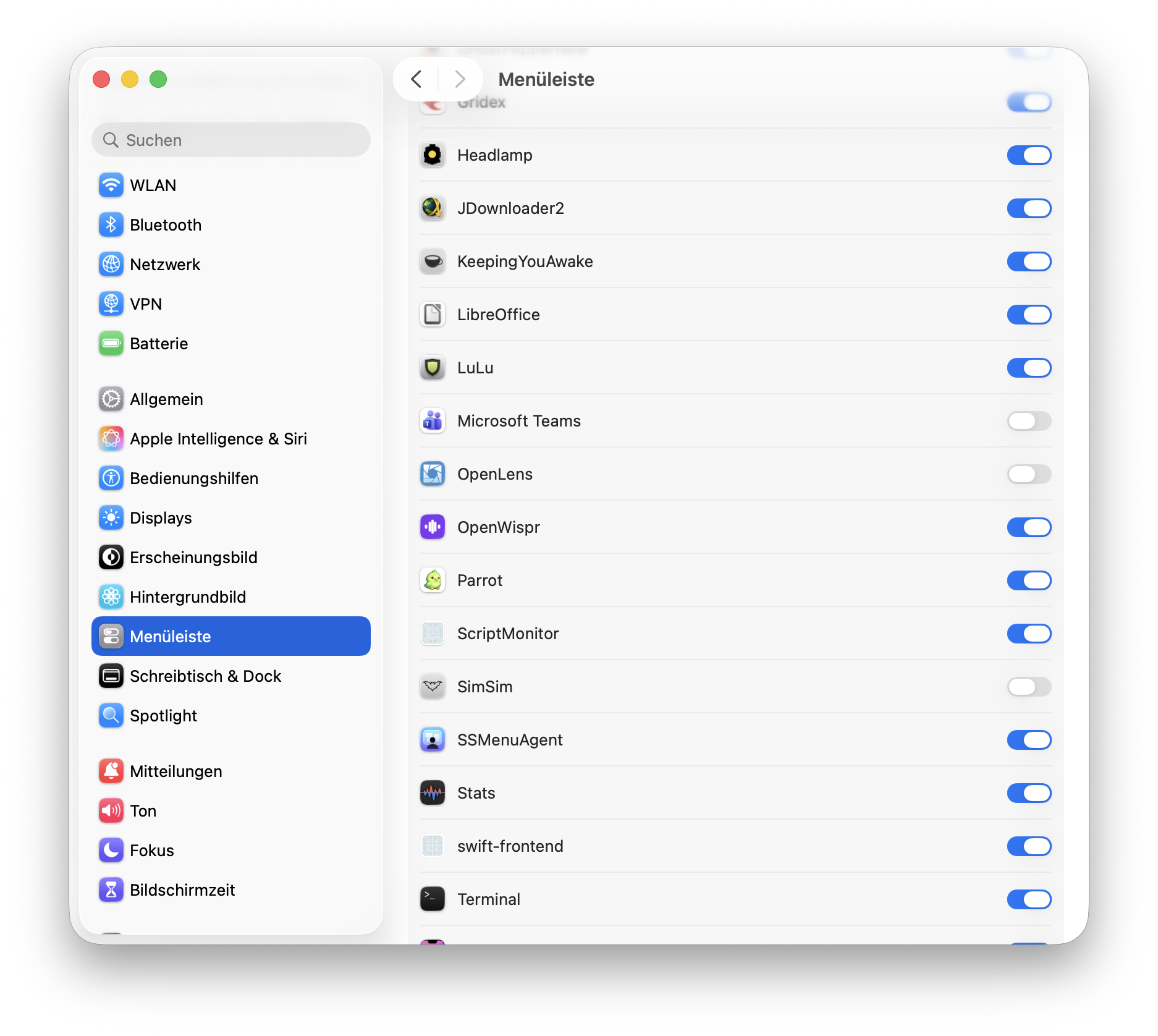The image size is (1158, 1036).
Task: Go back with the left chevron button
Action: pyautogui.click(x=416, y=79)
